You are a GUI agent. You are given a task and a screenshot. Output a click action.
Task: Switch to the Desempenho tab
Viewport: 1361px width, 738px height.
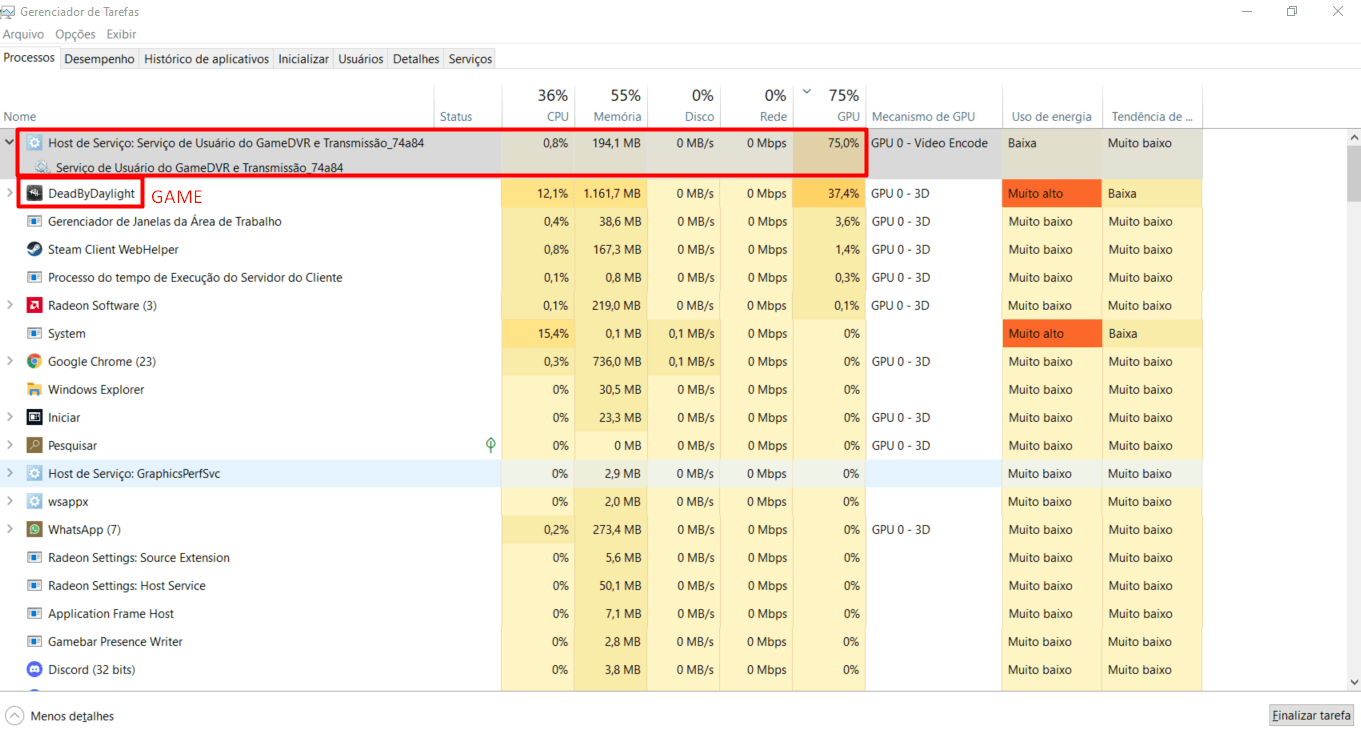[x=99, y=59]
